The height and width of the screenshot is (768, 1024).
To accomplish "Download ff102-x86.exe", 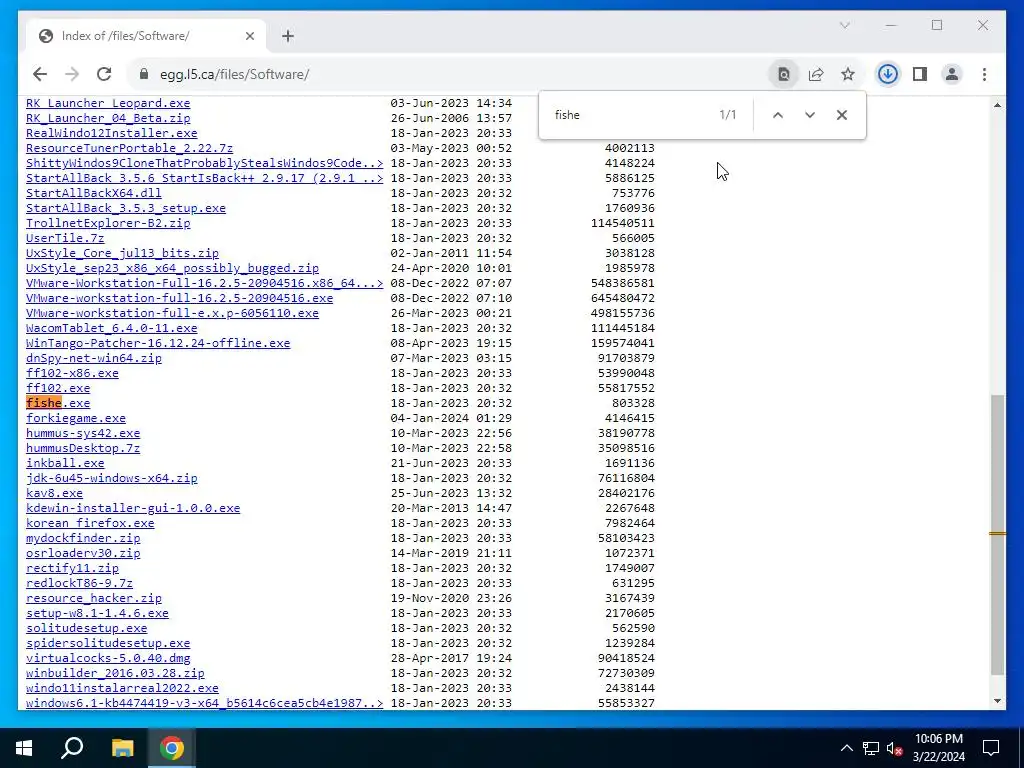I will [72, 373].
